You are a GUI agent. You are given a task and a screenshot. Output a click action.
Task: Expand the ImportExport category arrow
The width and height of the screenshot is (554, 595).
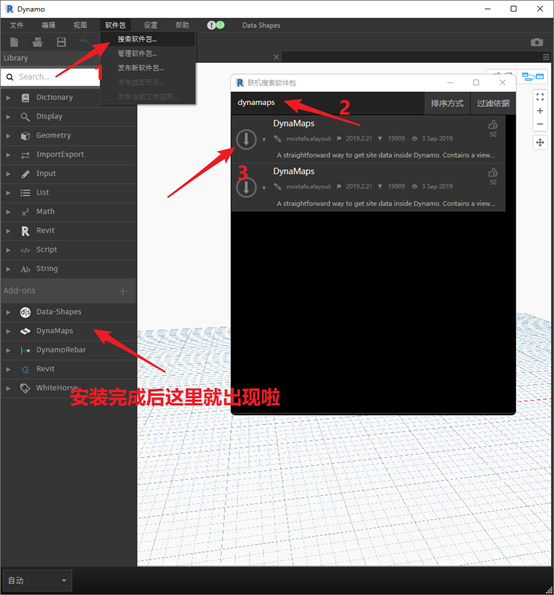pos(8,155)
